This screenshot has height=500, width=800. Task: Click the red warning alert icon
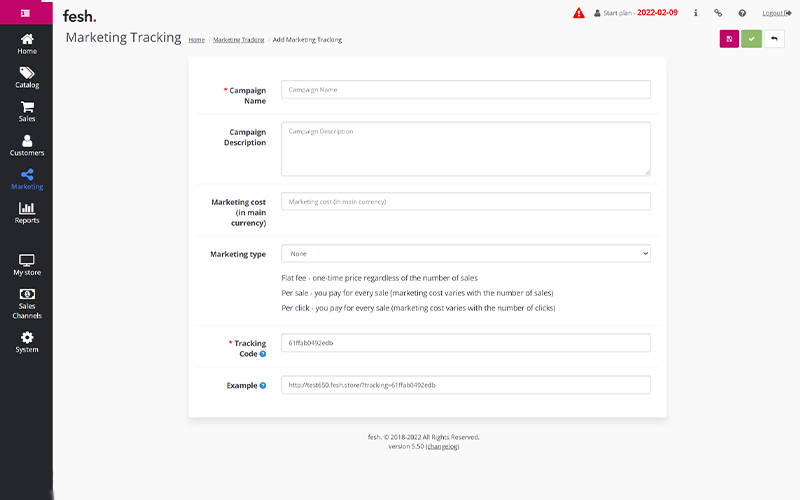(579, 13)
